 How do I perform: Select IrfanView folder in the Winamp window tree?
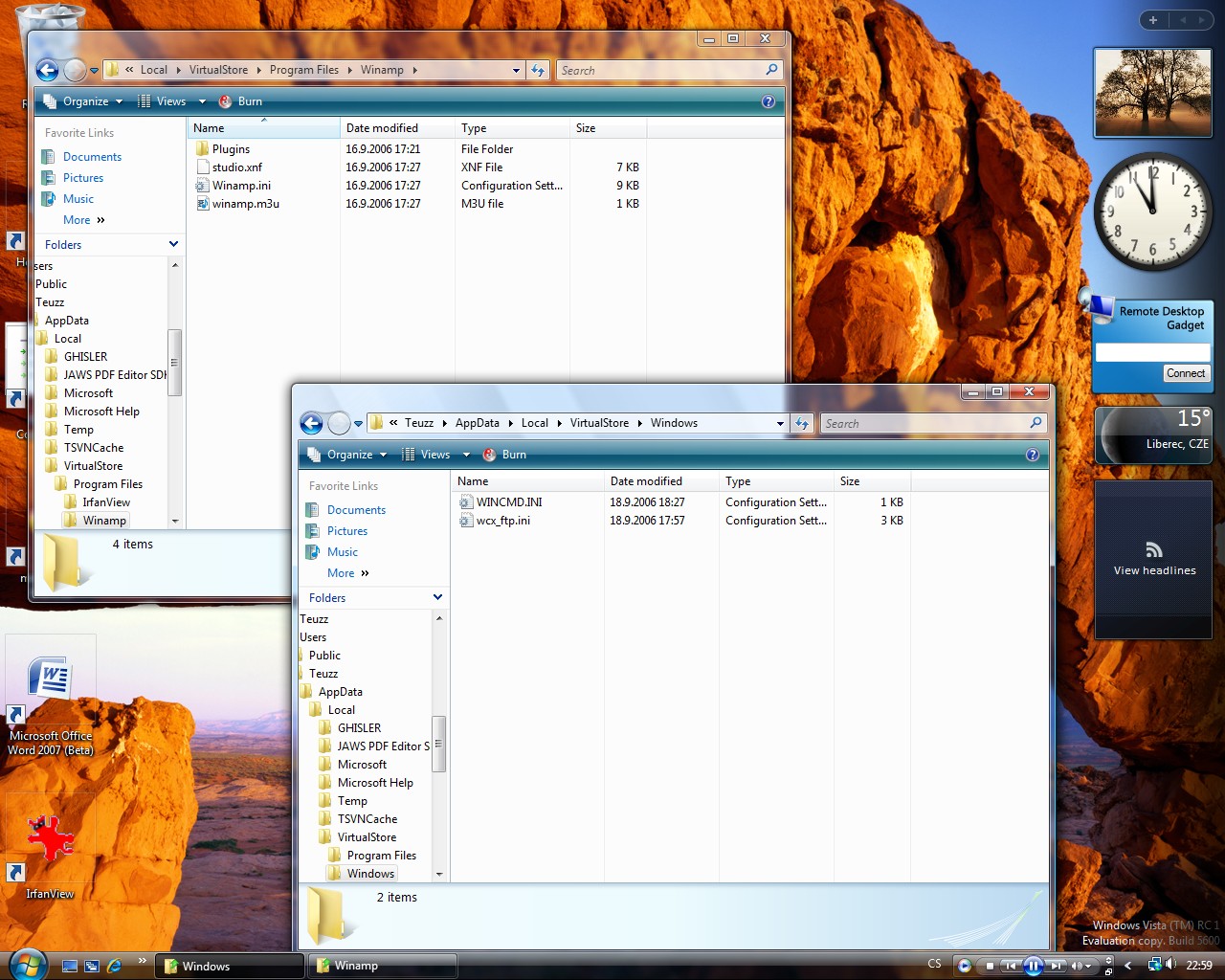coord(105,502)
